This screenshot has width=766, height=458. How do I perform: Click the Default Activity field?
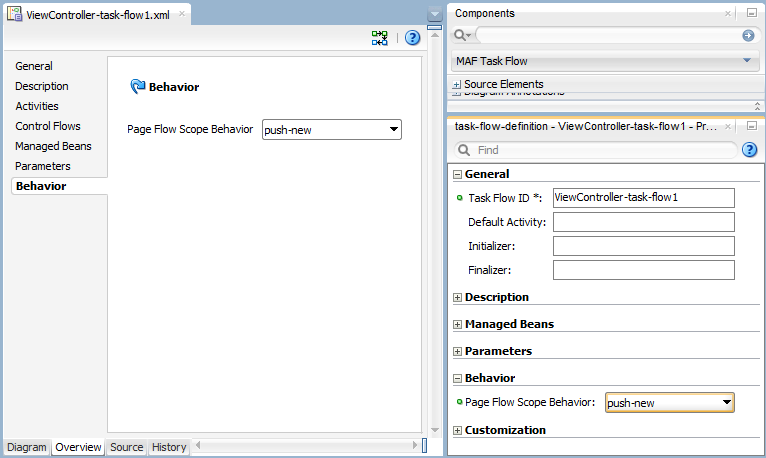(x=643, y=222)
